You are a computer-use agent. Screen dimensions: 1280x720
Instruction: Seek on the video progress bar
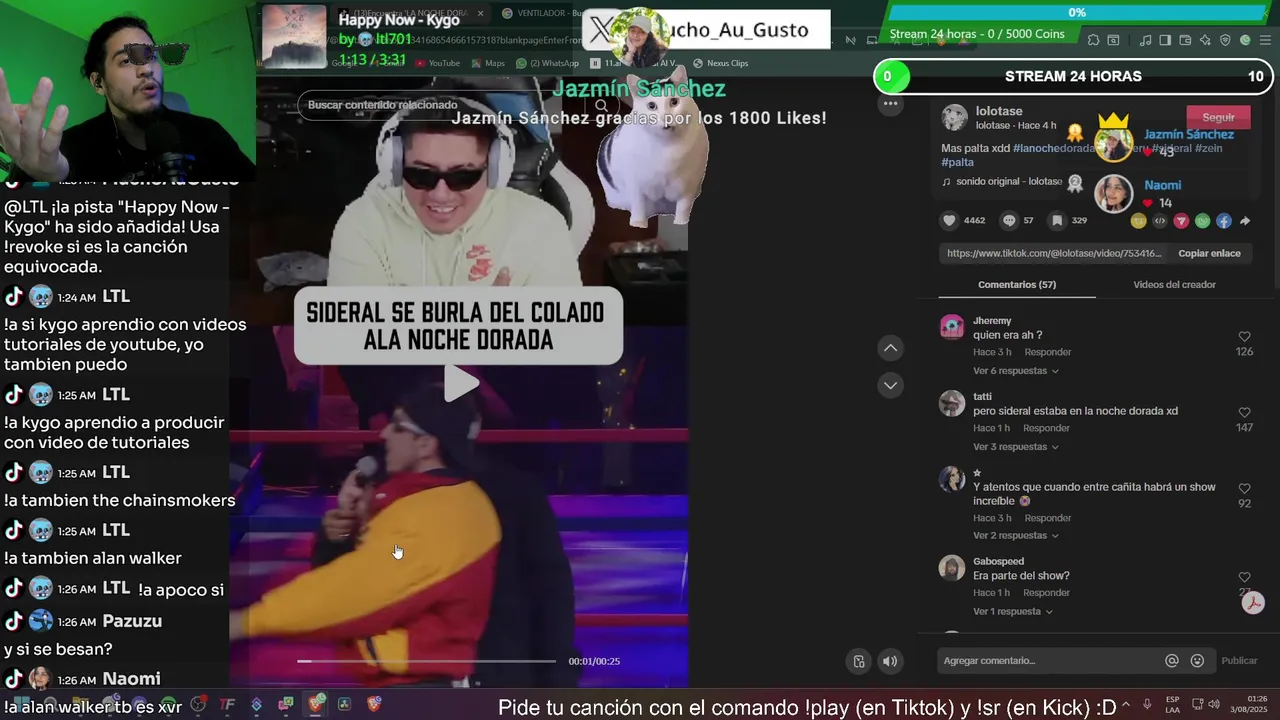426,661
